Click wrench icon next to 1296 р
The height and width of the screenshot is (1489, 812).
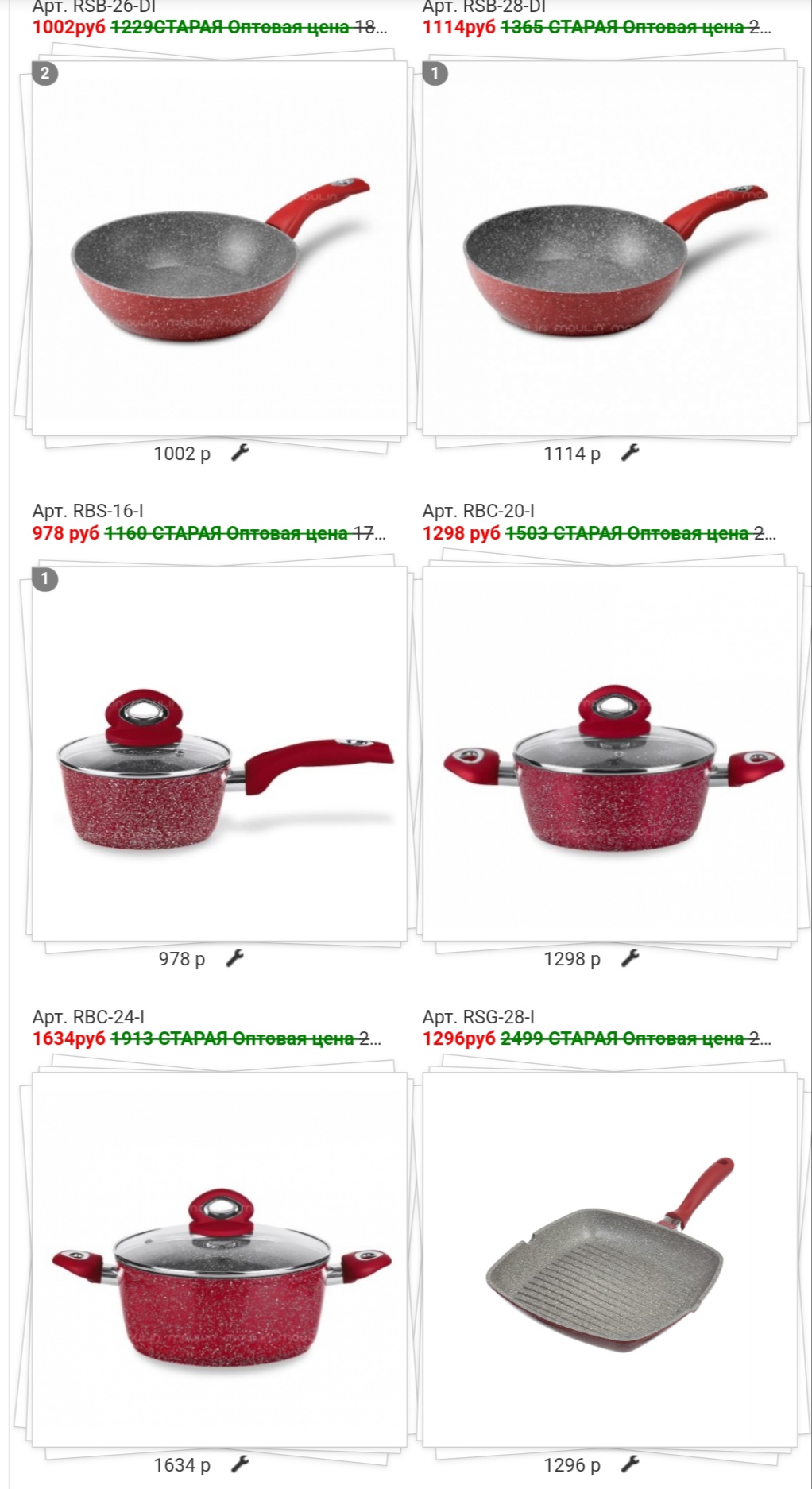630,1464
